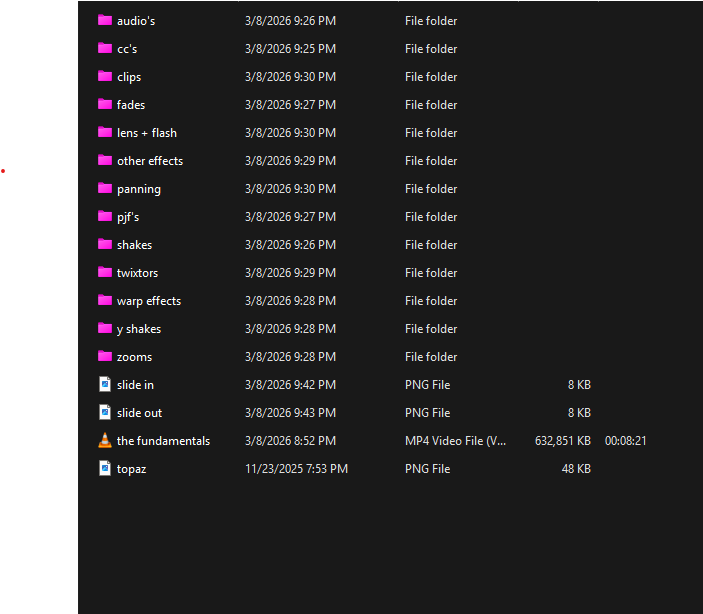Click the pjf's folder icon
Screen dimensions: 703x614
(x=105, y=216)
